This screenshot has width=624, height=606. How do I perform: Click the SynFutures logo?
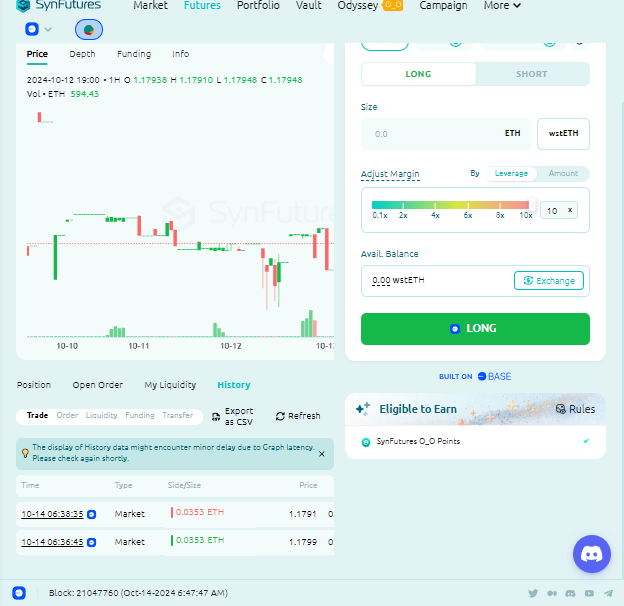tap(59, 5)
